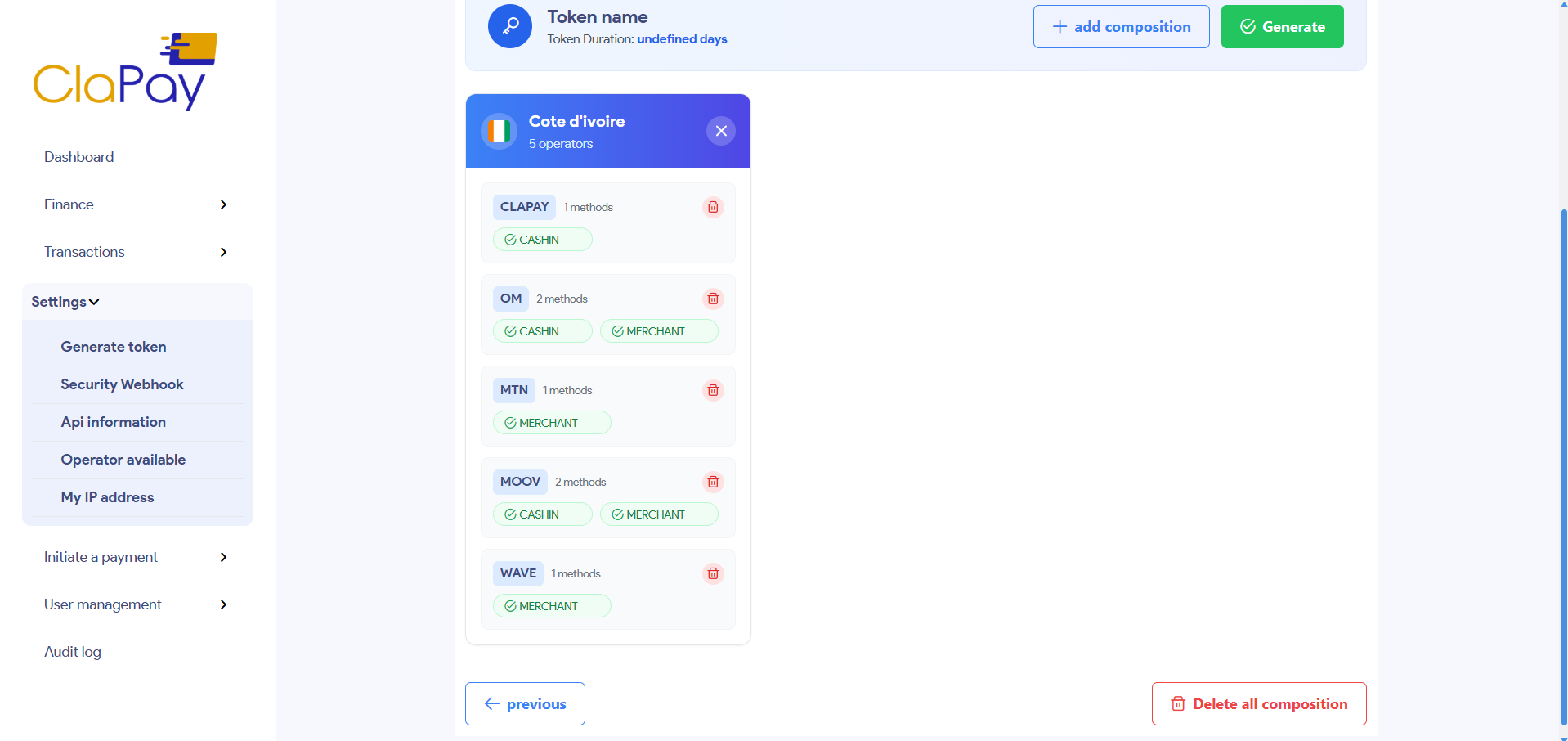This screenshot has width=1568, height=741.
Task: Toggle MERCHANT method for OM operator
Action: pos(659,330)
